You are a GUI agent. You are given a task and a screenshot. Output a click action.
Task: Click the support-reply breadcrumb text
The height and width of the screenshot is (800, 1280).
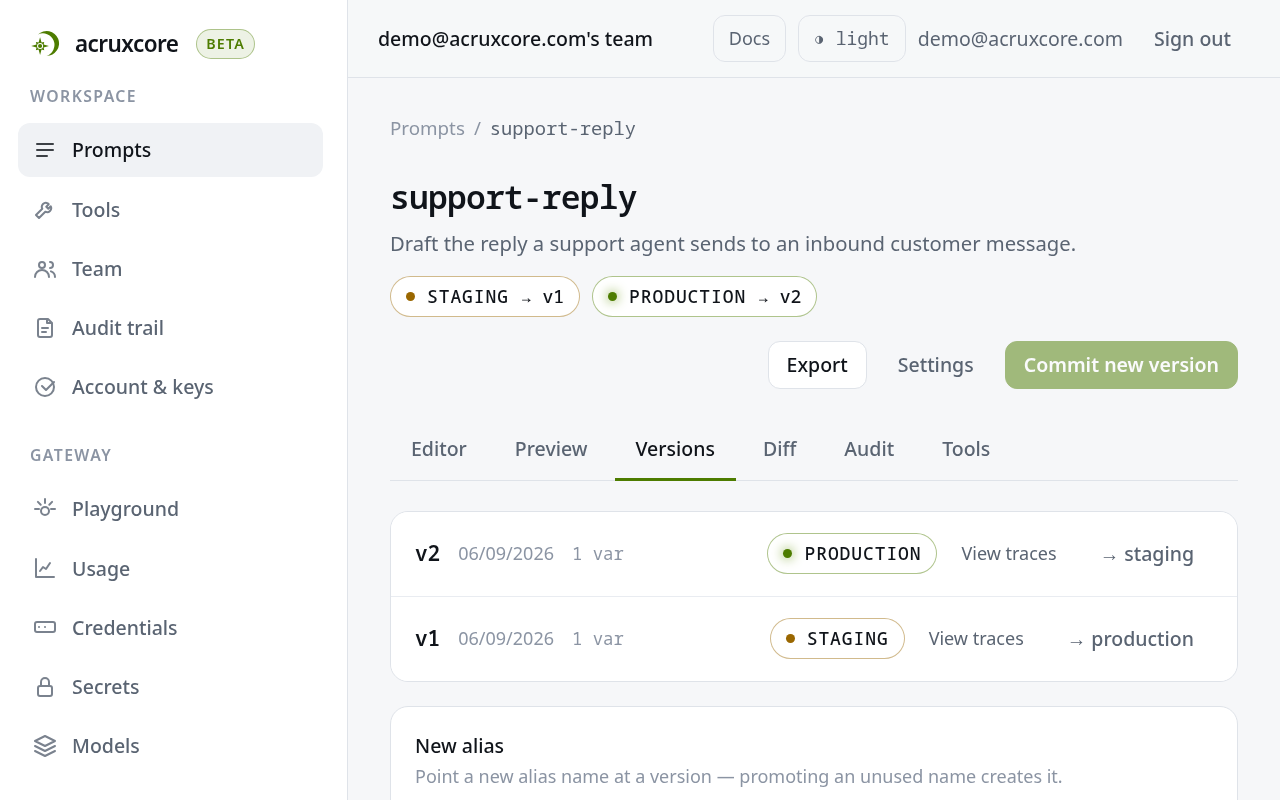(563, 129)
